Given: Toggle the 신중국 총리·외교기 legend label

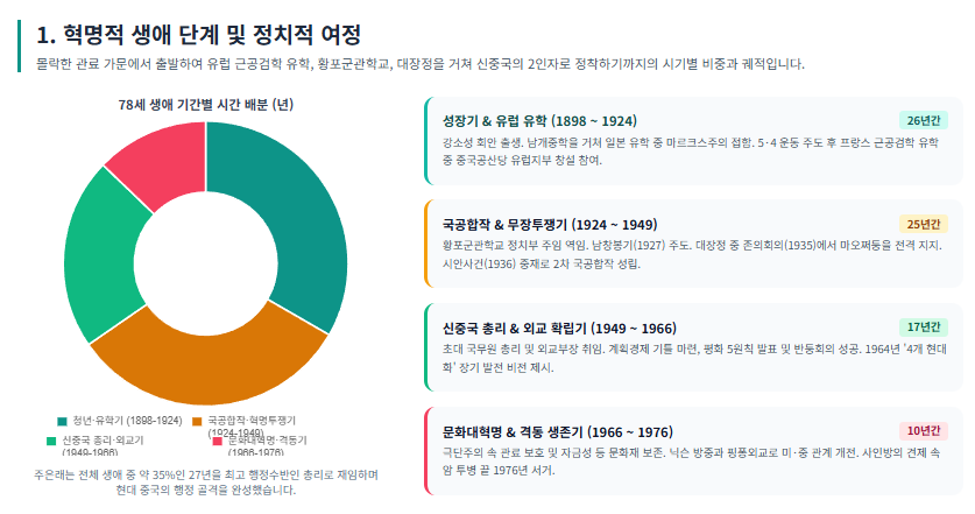Looking at the screenshot, I should point(103,445).
